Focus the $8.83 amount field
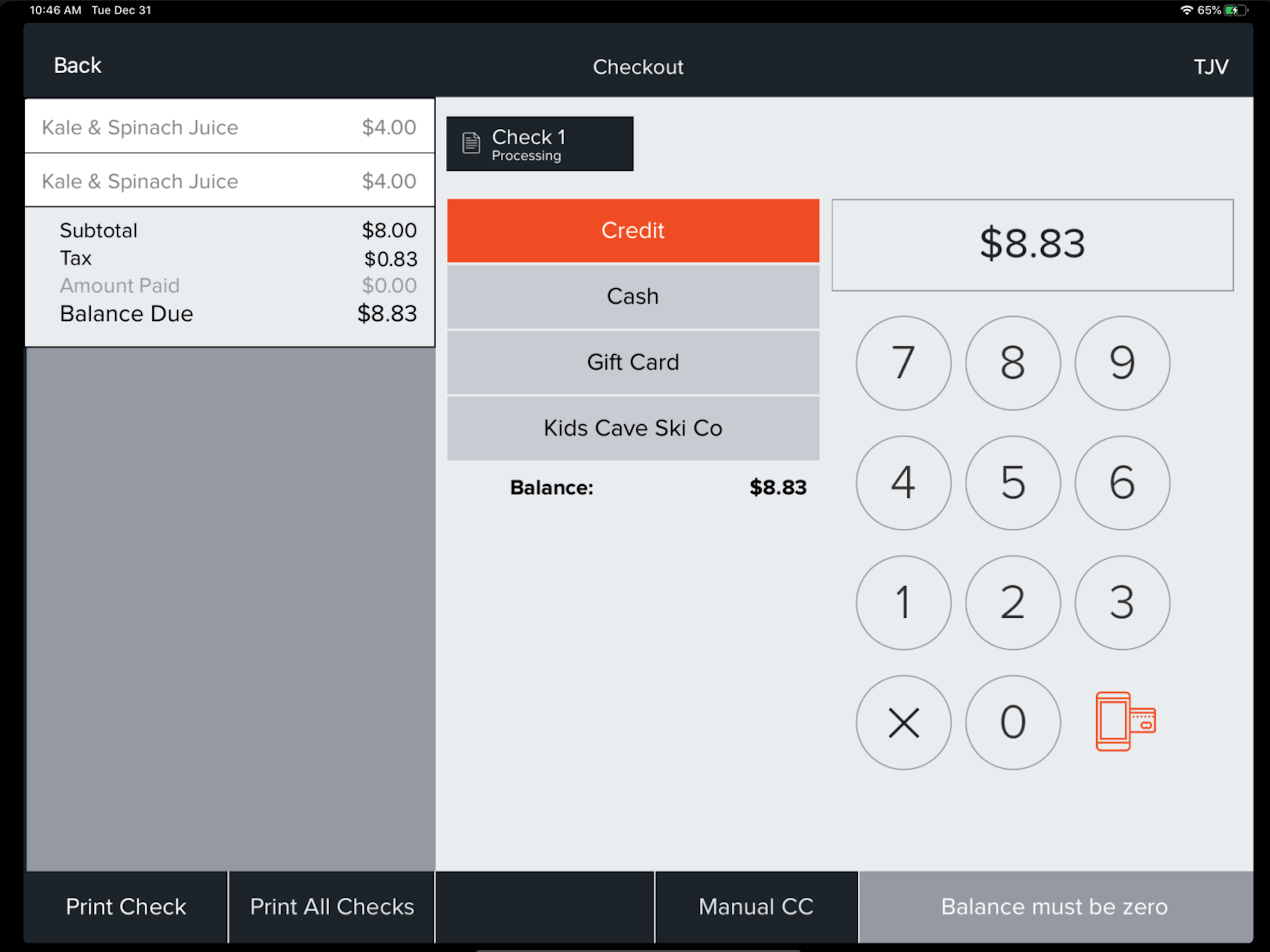 pos(1032,245)
